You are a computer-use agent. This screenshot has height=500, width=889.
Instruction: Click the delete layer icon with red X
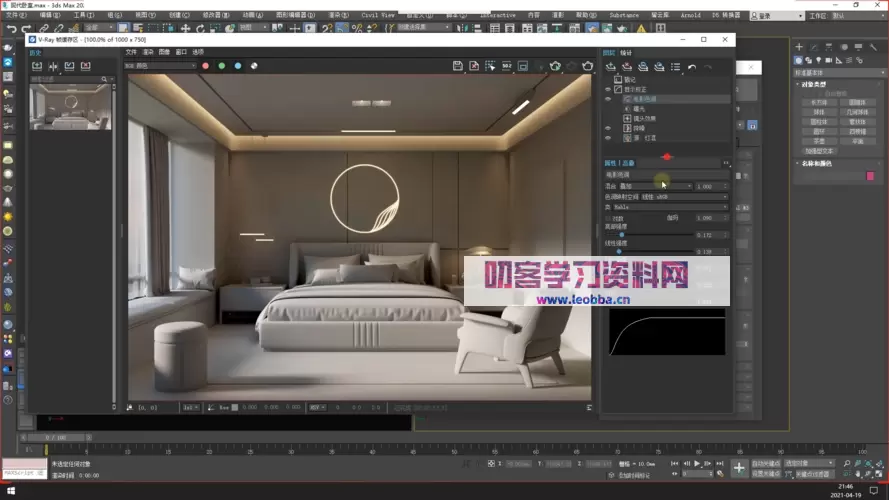[627, 67]
